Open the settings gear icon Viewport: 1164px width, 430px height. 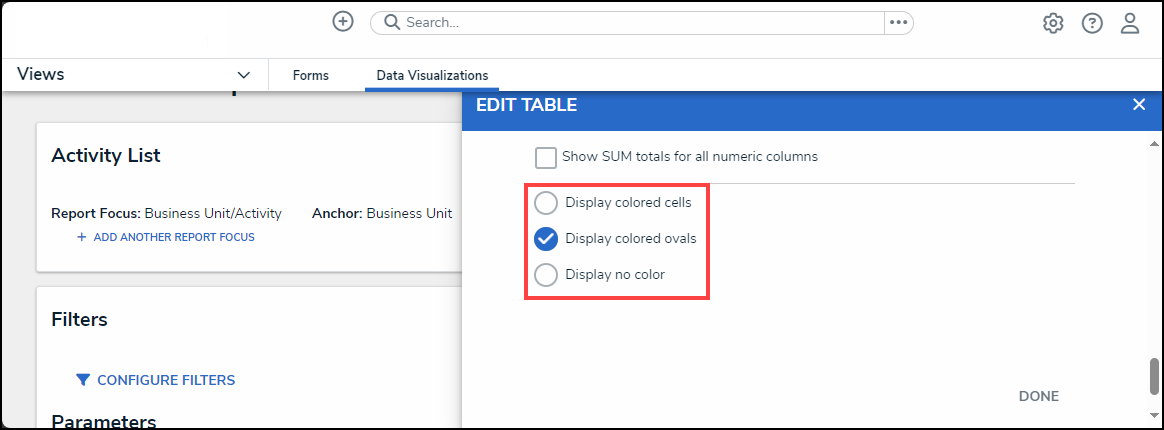(1053, 23)
